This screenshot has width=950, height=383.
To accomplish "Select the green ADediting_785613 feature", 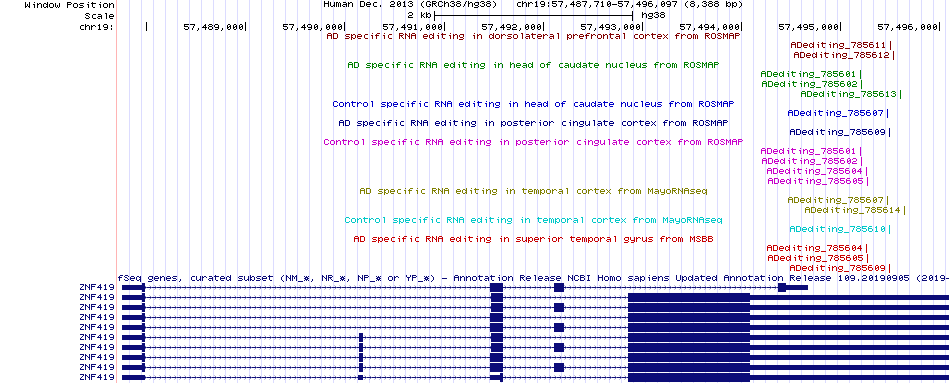I will click(x=851, y=94).
